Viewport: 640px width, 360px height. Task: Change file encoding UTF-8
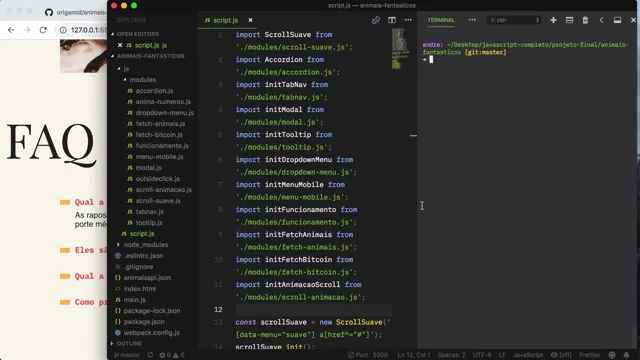click(x=482, y=355)
